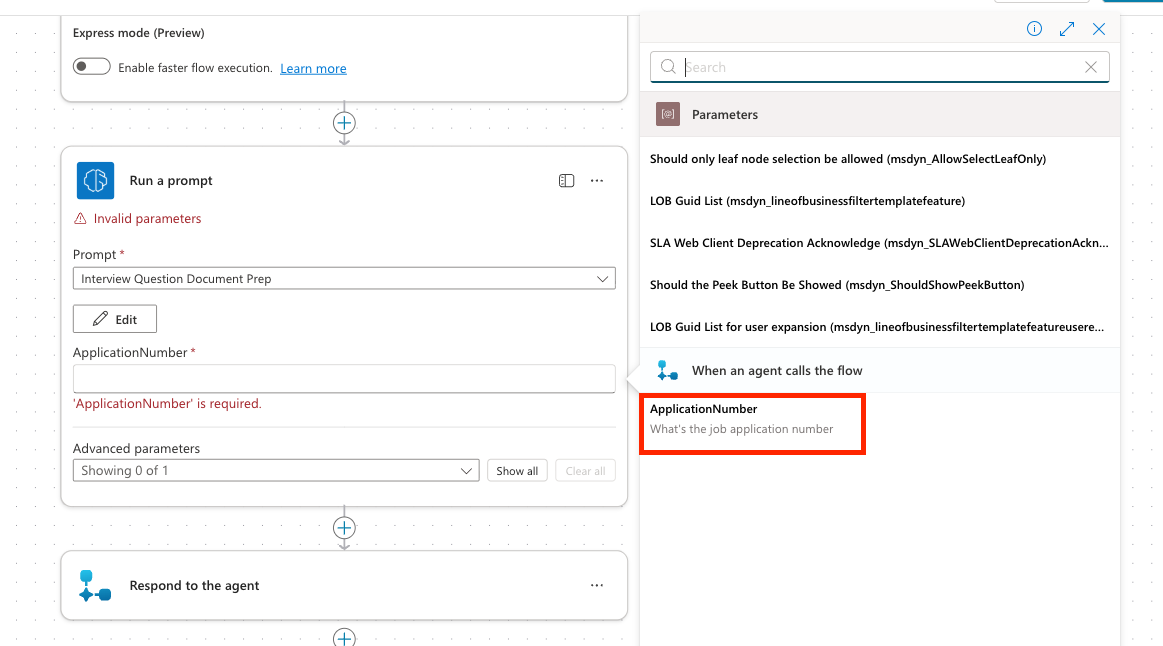Expand the dynamic content panel to full size

pyautogui.click(x=1067, y=29)
